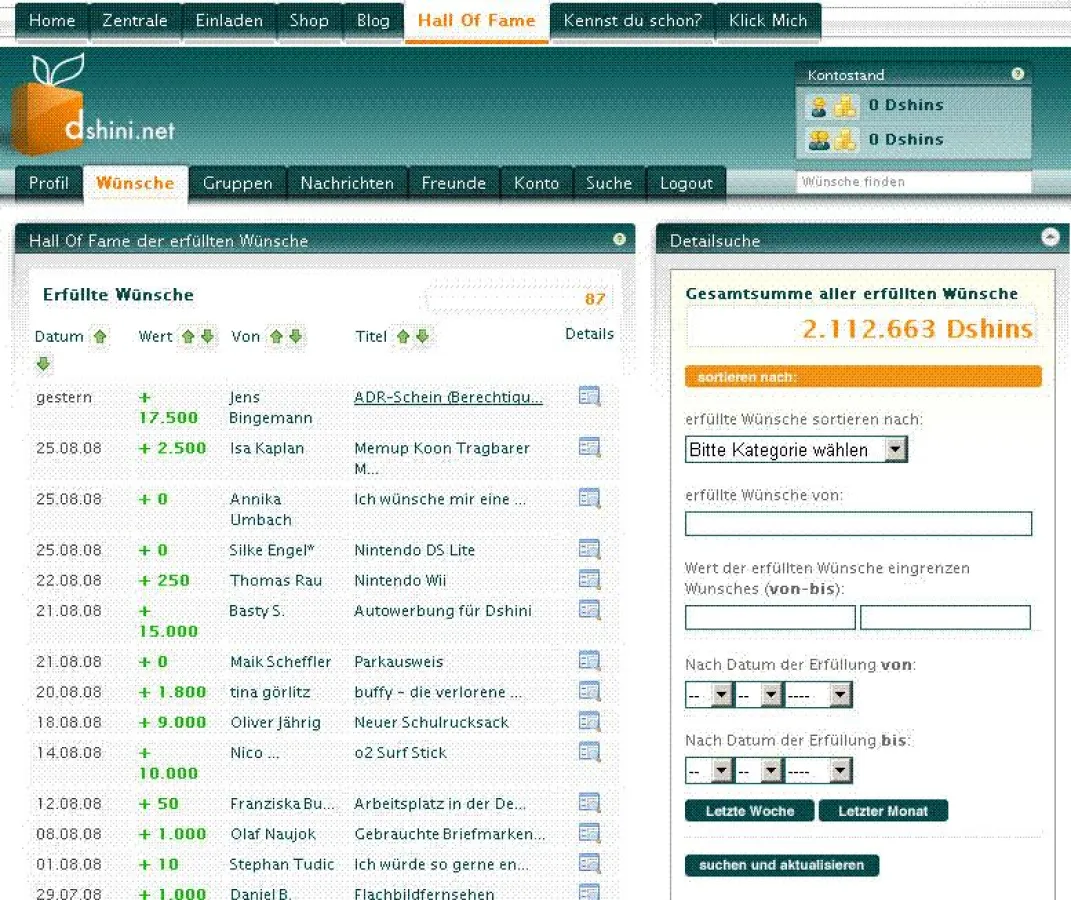Collapse the Detailsuche panel

click(1049, 237)
